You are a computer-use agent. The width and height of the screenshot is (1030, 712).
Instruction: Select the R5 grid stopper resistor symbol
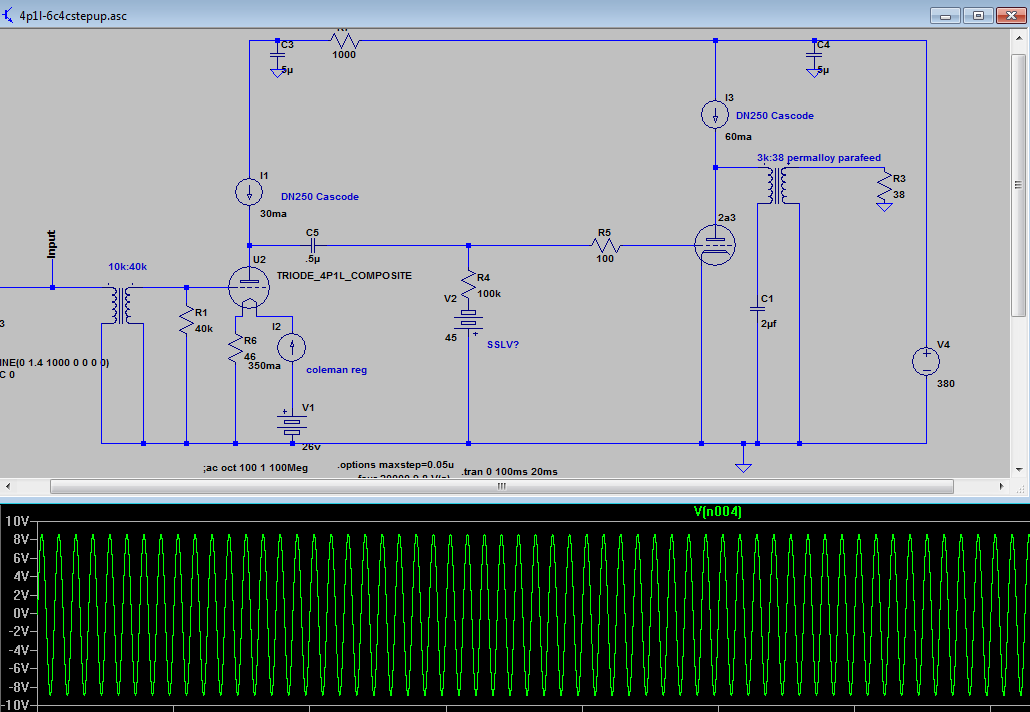[605, 246]
